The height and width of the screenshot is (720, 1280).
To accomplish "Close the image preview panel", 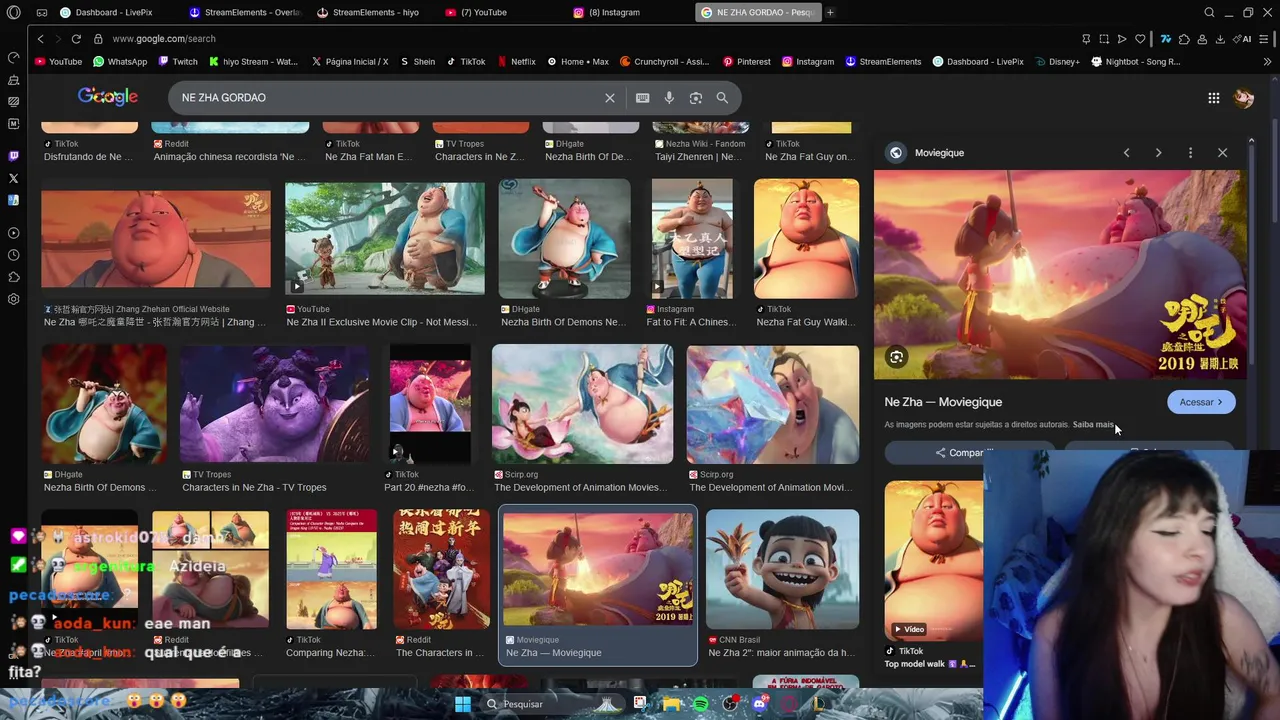I will [1222, 153].
